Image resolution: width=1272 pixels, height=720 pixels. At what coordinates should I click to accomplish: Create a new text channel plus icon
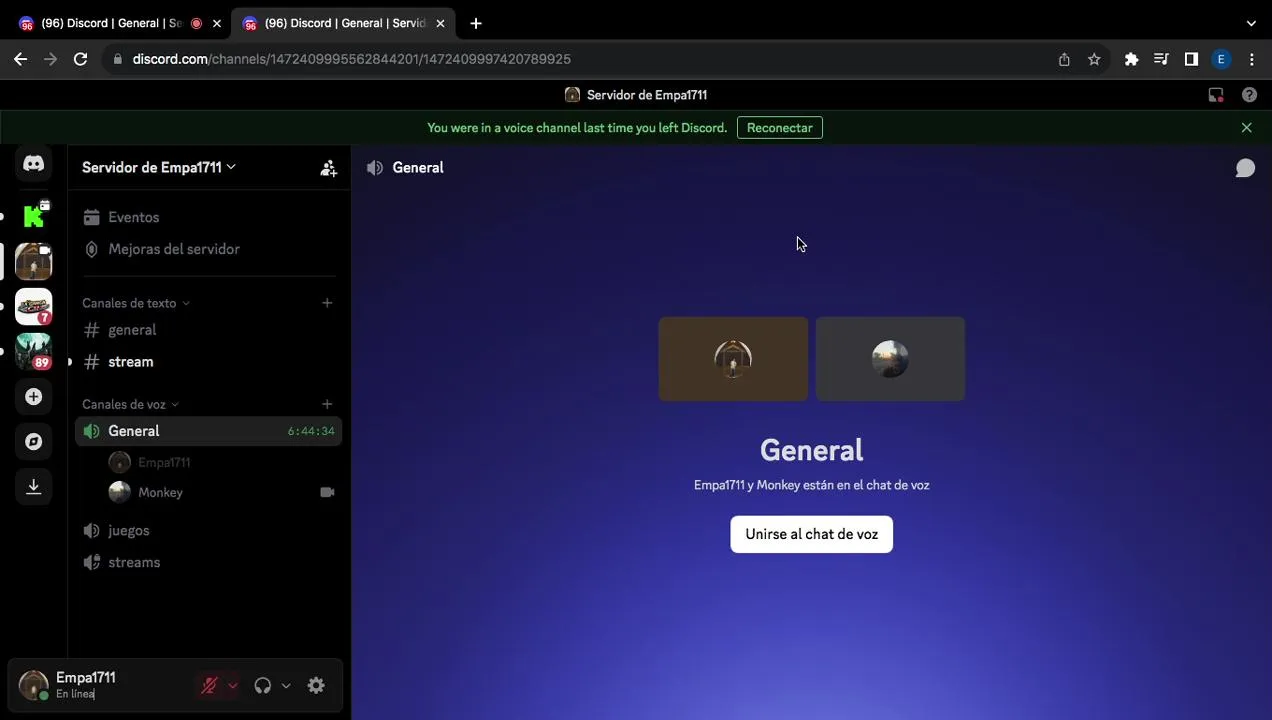pos(327,303)
